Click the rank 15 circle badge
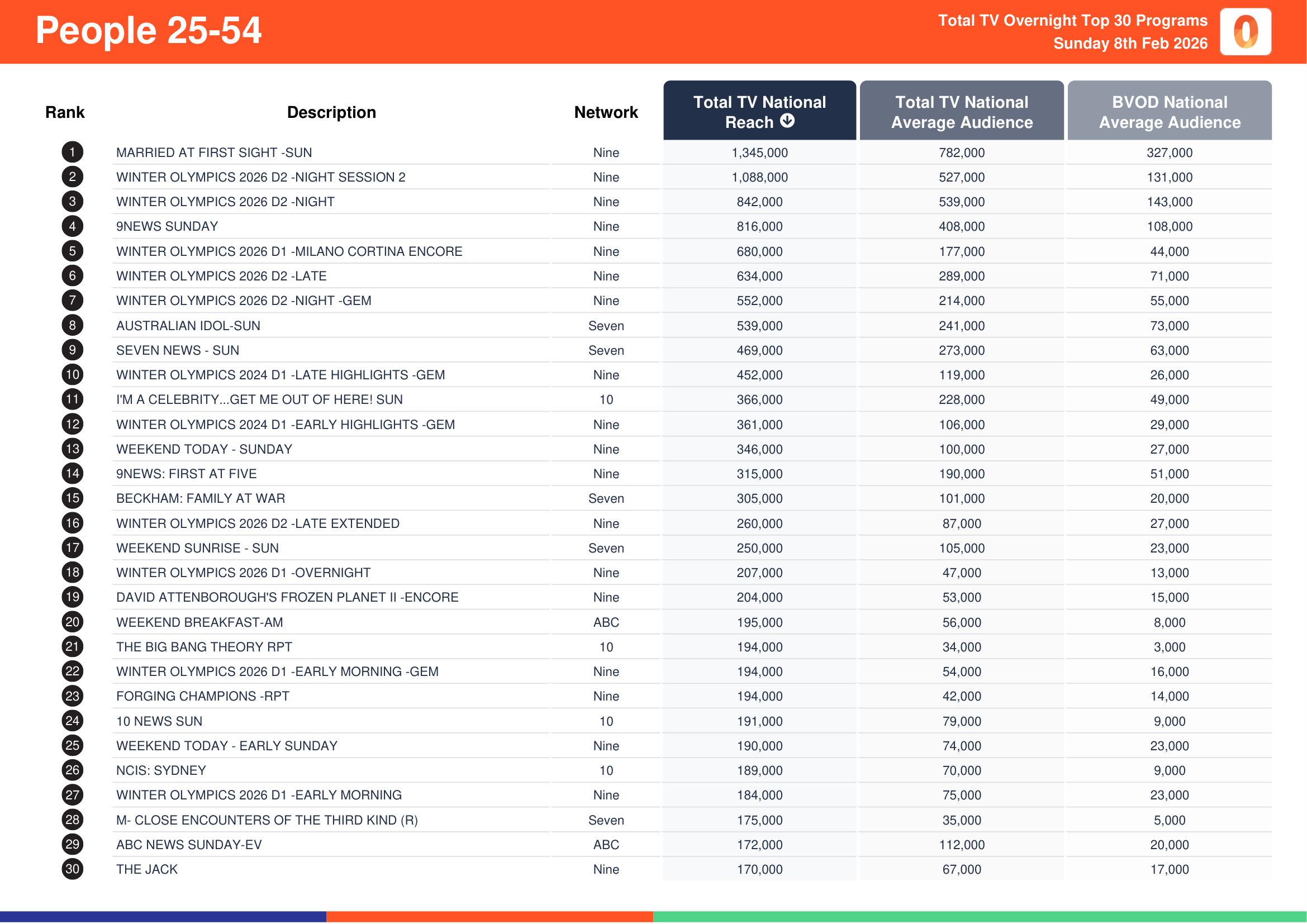Image resolution: width=1307 pixels, height=924 pixels. (72, 498)
